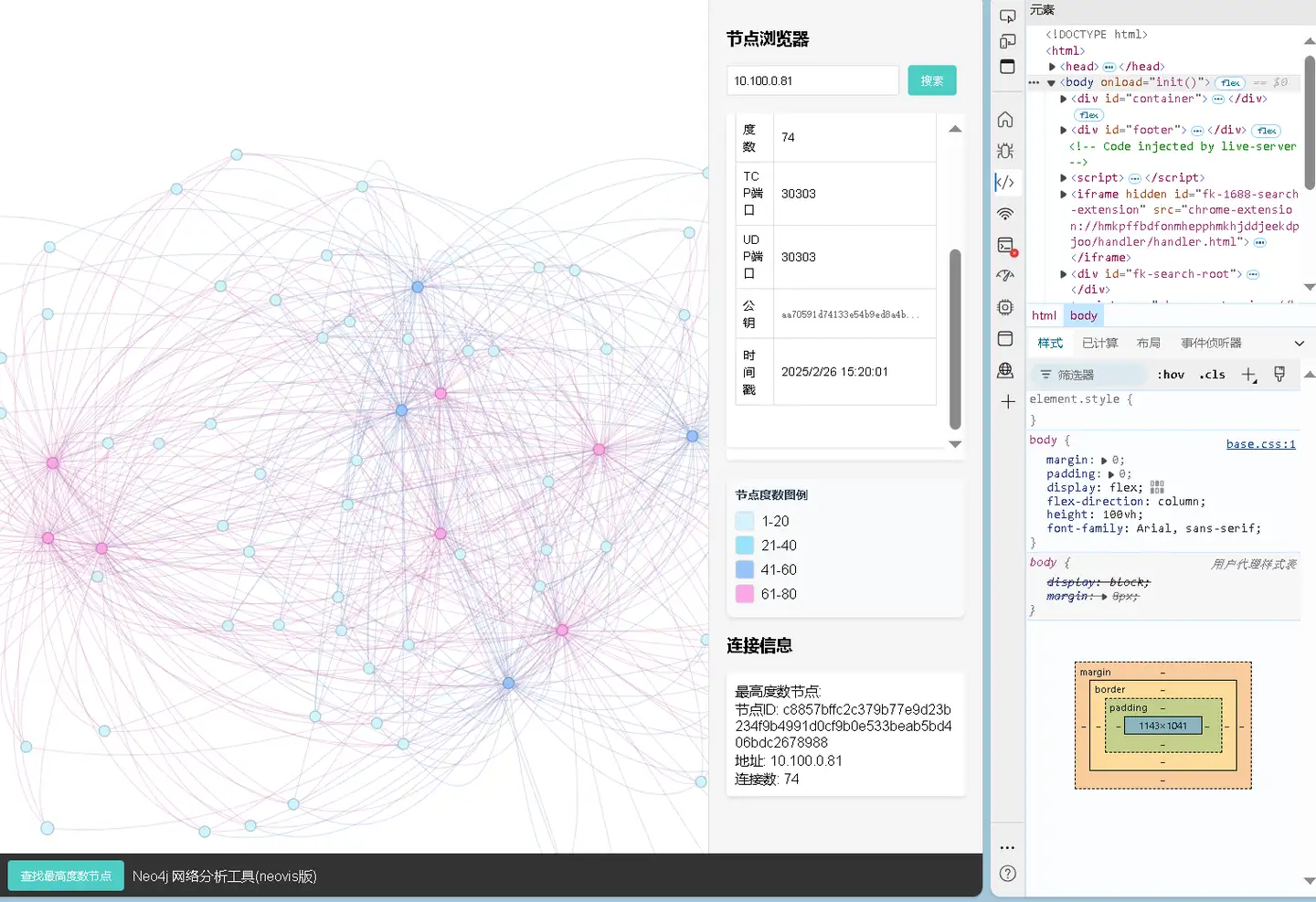This screenshot has height=902, width=1316.
Task: Click the 1143×1041 box model content area
Action: pyautogui.click(x=1163, y=726)
